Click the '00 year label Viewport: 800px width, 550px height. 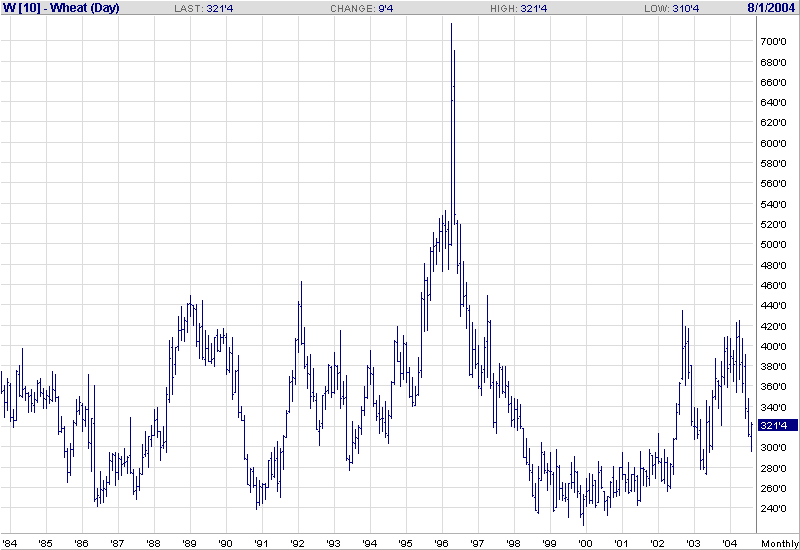click(585, 543)
